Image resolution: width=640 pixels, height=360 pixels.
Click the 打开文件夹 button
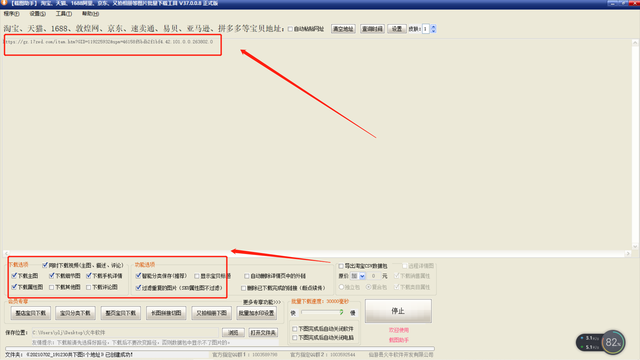coord(263,333)
